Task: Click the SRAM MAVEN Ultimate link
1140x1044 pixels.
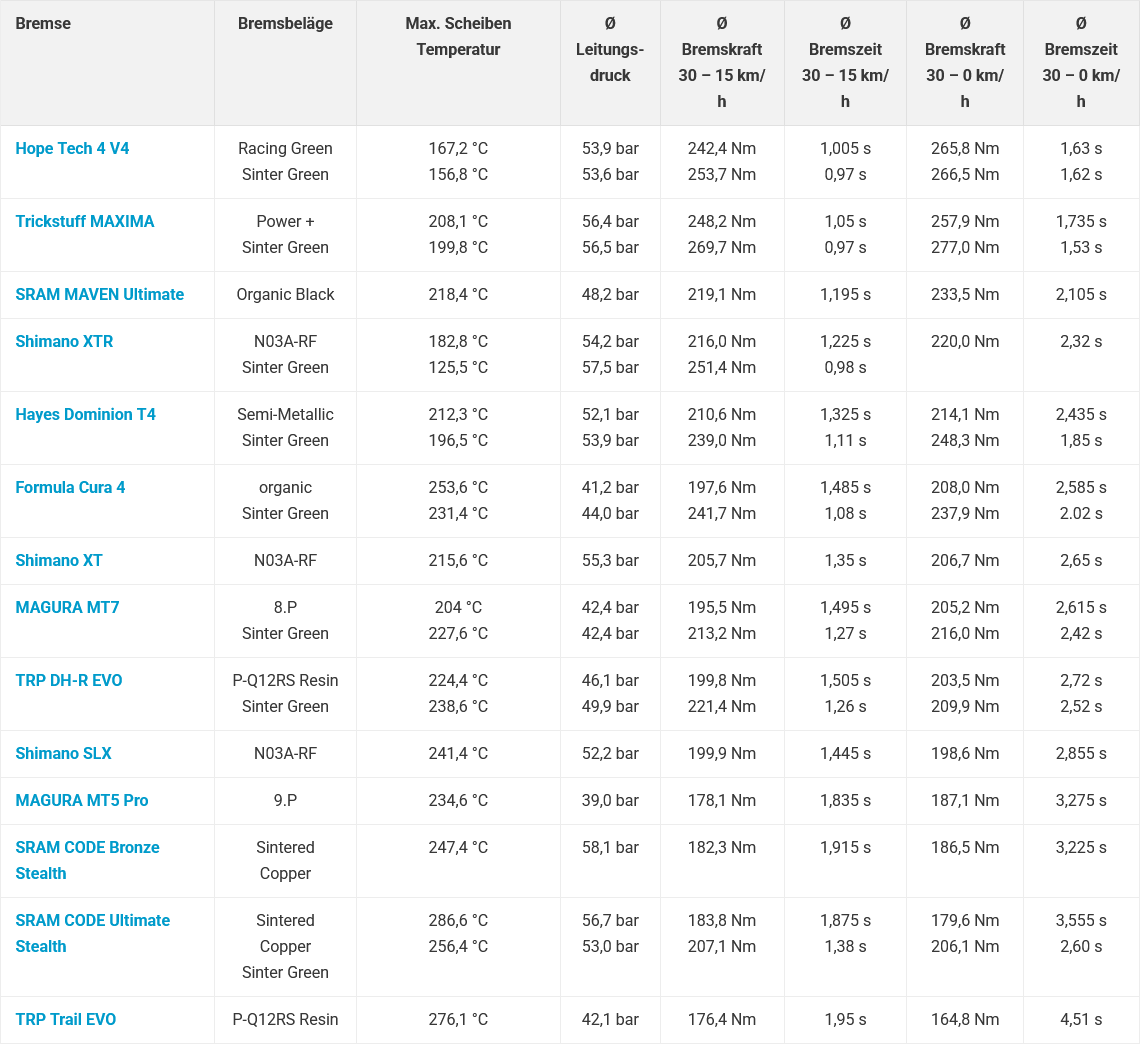Action: coord(100,294)
